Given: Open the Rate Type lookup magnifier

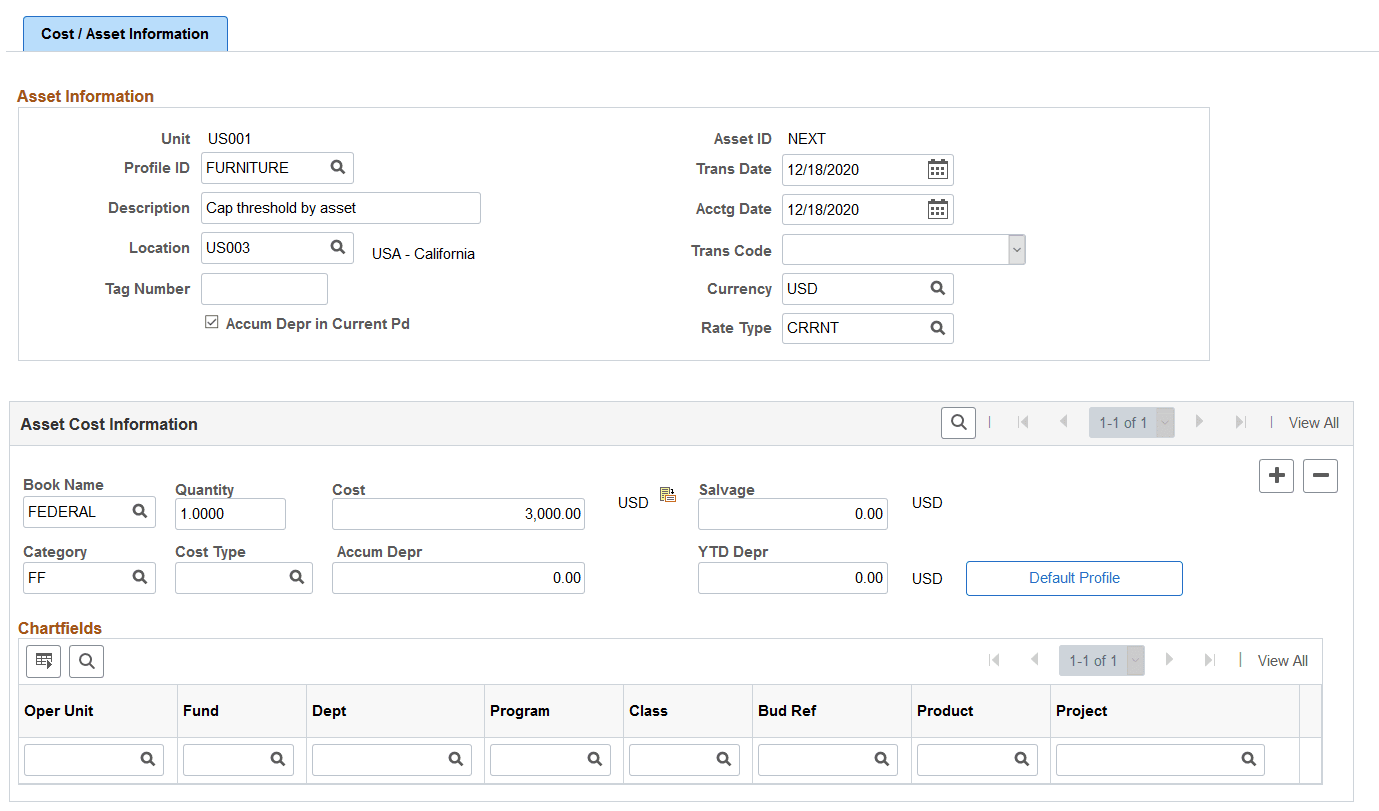Looking at the screenshot, I should click(x=937, y=327).
